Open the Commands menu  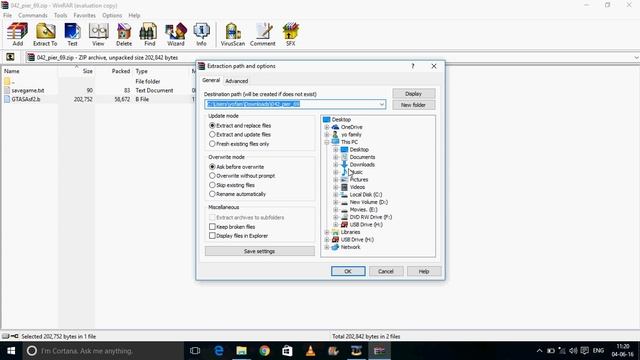click(x=33, y=15)
